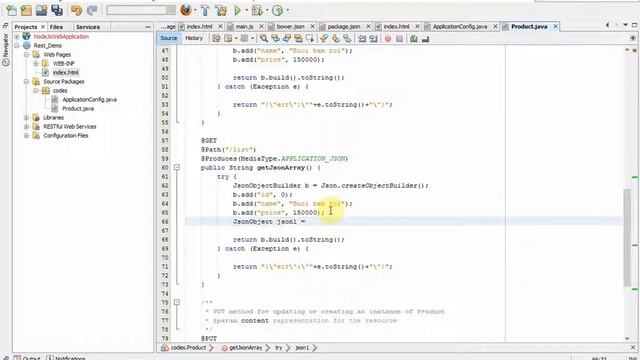
Task: Click the Find Previous Occurrence icon
Action: (276, 38)
